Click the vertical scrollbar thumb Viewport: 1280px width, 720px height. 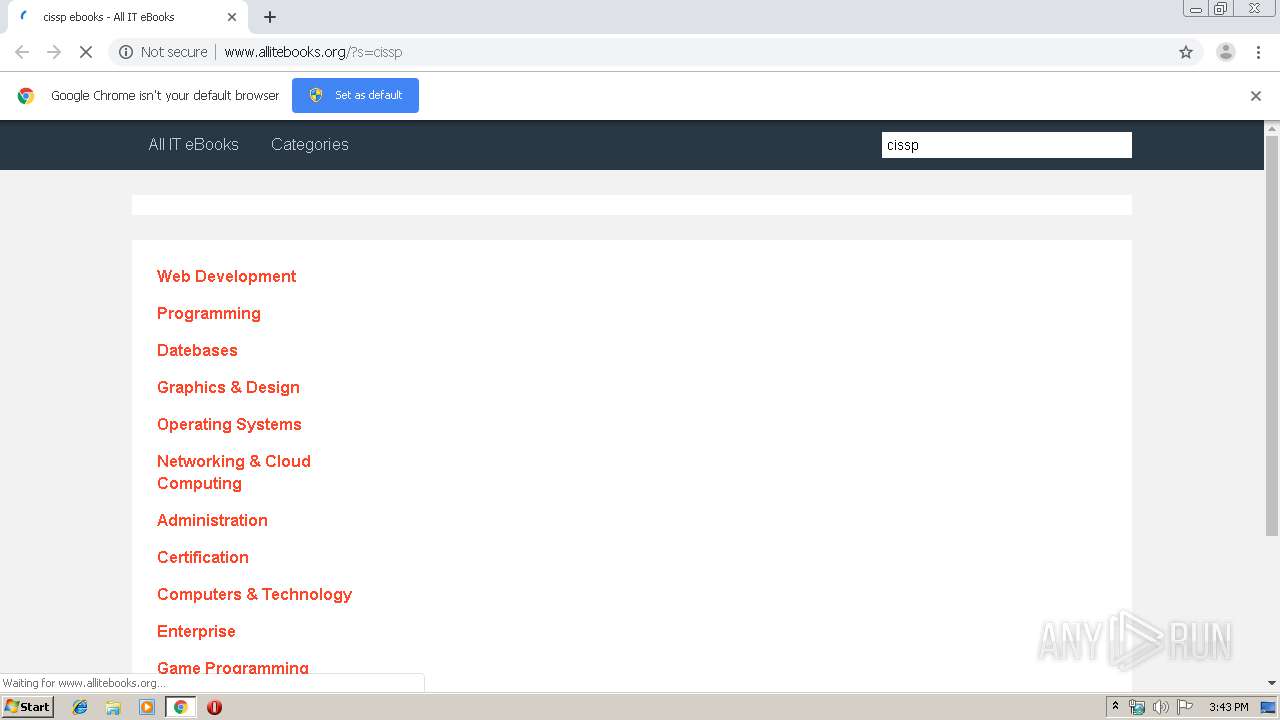1272,336
